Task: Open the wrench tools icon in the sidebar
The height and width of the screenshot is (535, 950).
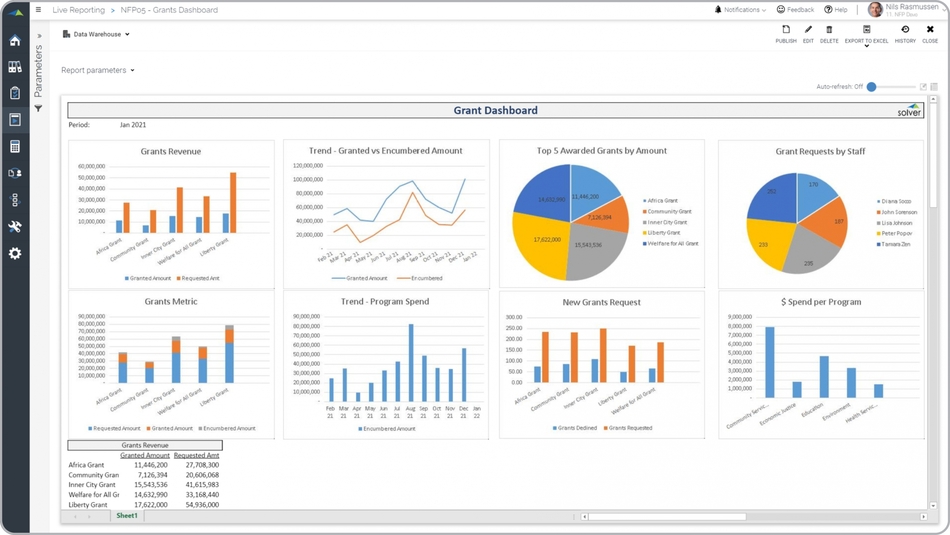Action: [x=15, y=227]
